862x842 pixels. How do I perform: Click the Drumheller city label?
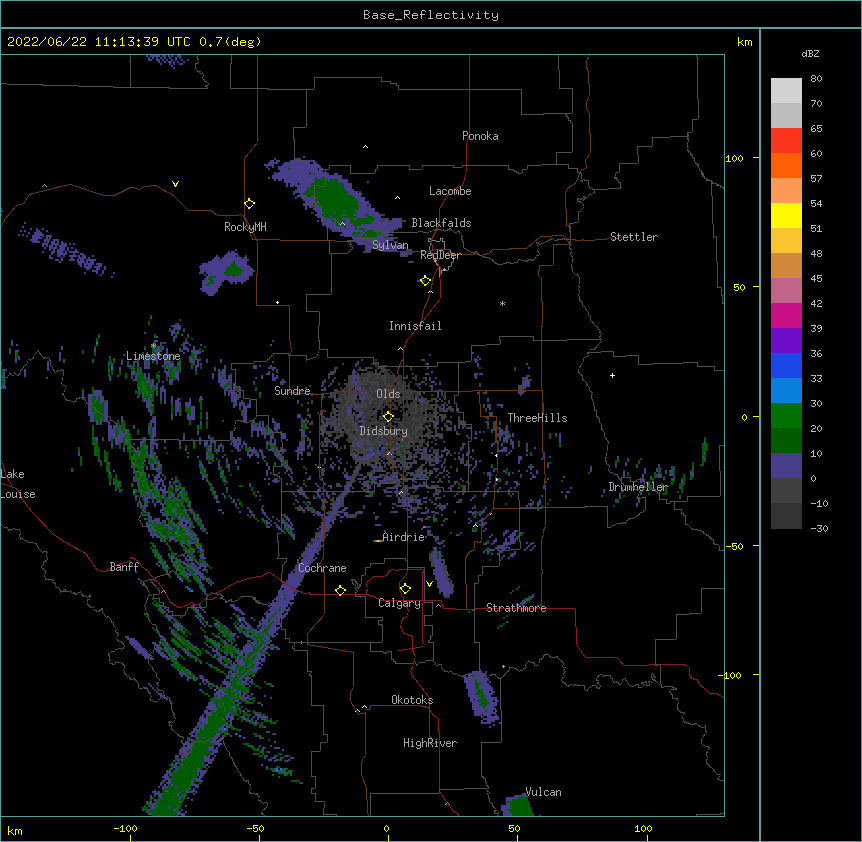(x=638, y=487)
